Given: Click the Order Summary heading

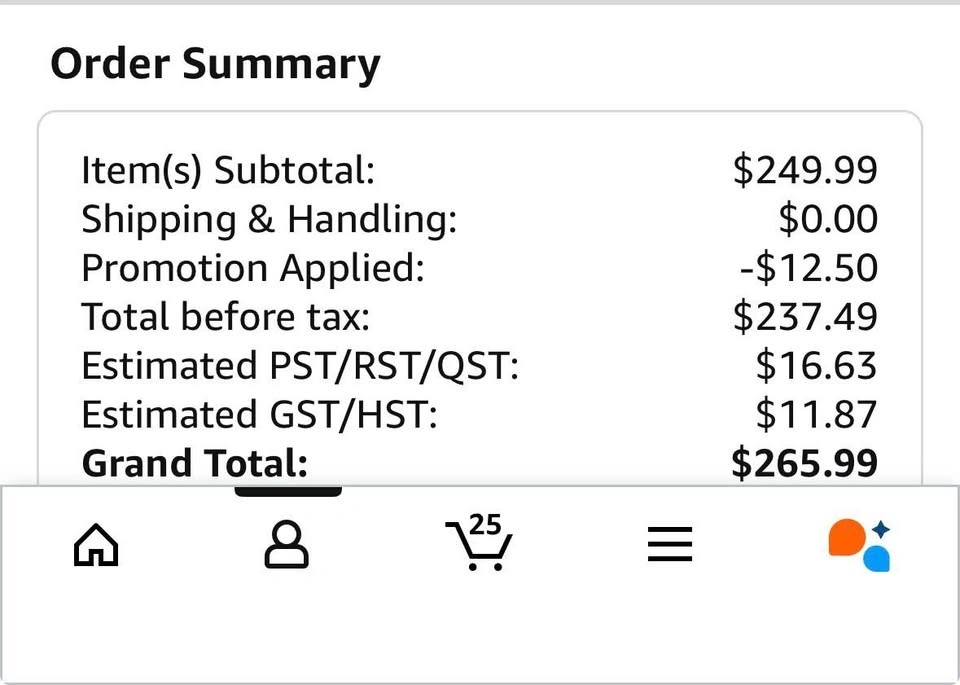Looking at the screenshot, I should 215,64.
